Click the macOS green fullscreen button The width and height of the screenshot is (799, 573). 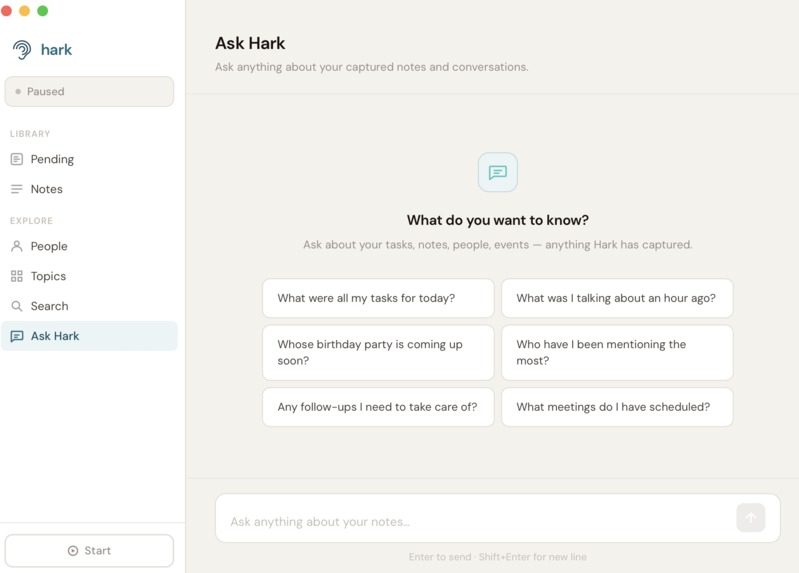[x=43, y=11]
